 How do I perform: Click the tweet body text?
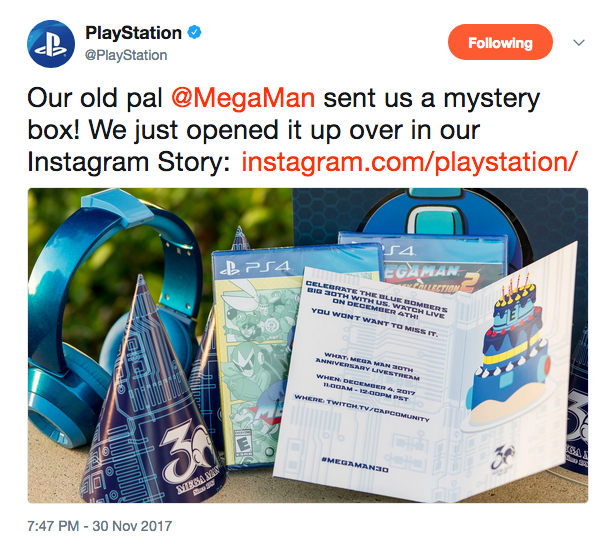(302, 130)
